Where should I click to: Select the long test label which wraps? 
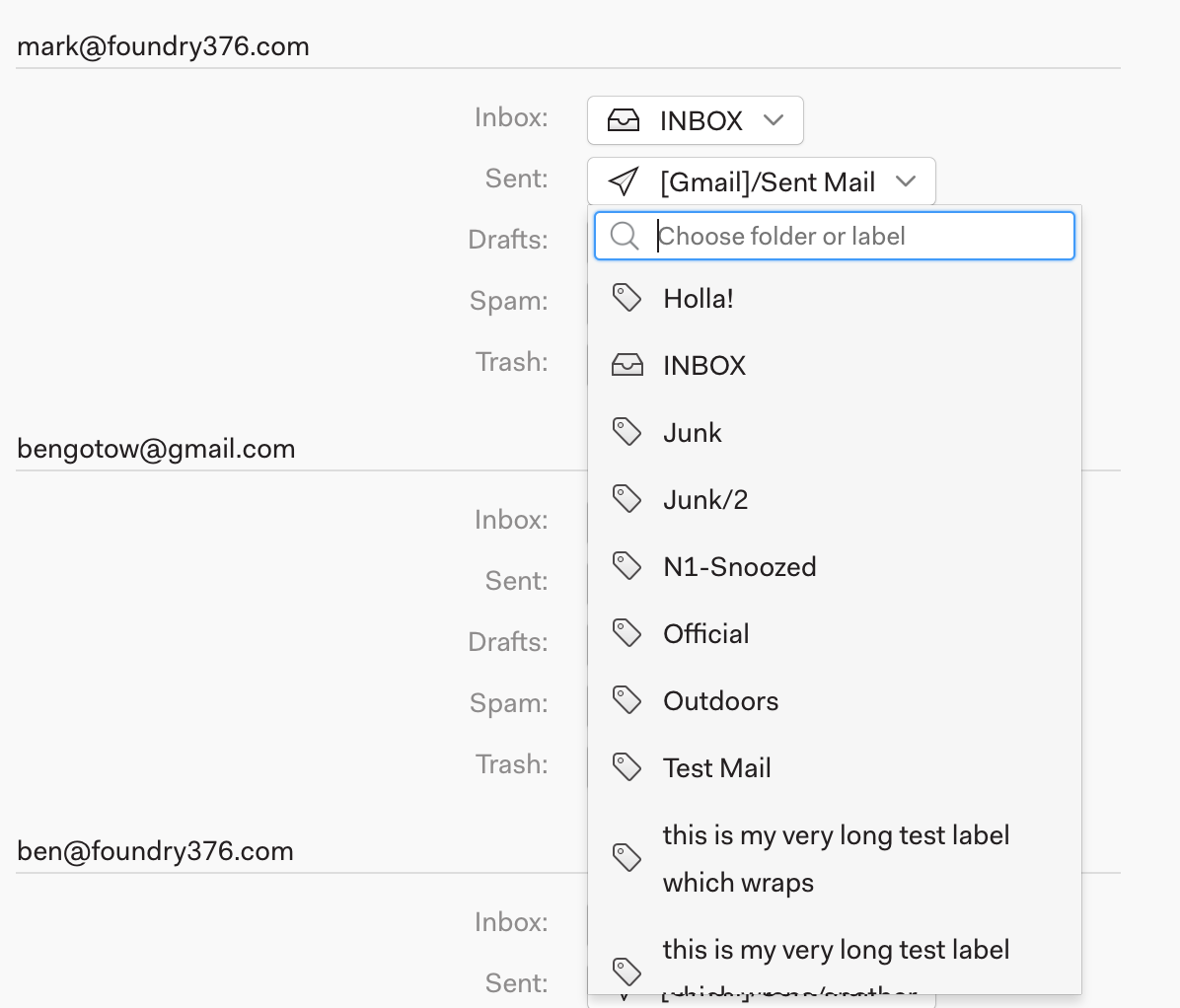coord(835,857)
